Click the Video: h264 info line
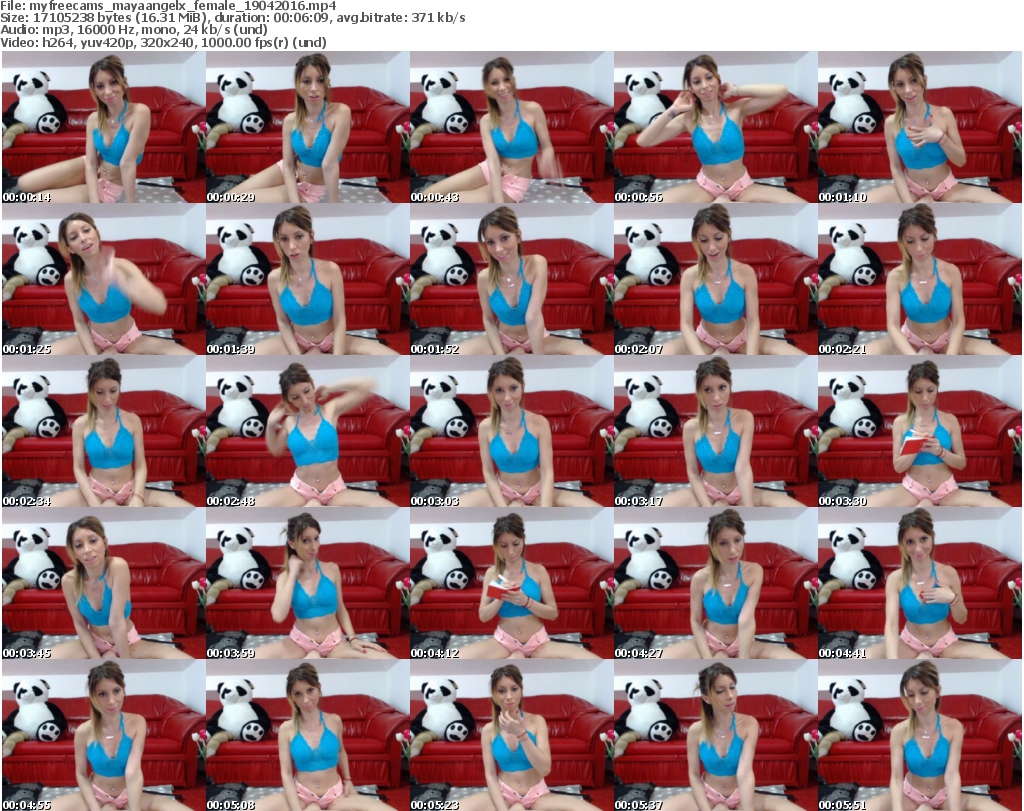1024x811 pixels. pyautogui.click(x=163, y=42)
